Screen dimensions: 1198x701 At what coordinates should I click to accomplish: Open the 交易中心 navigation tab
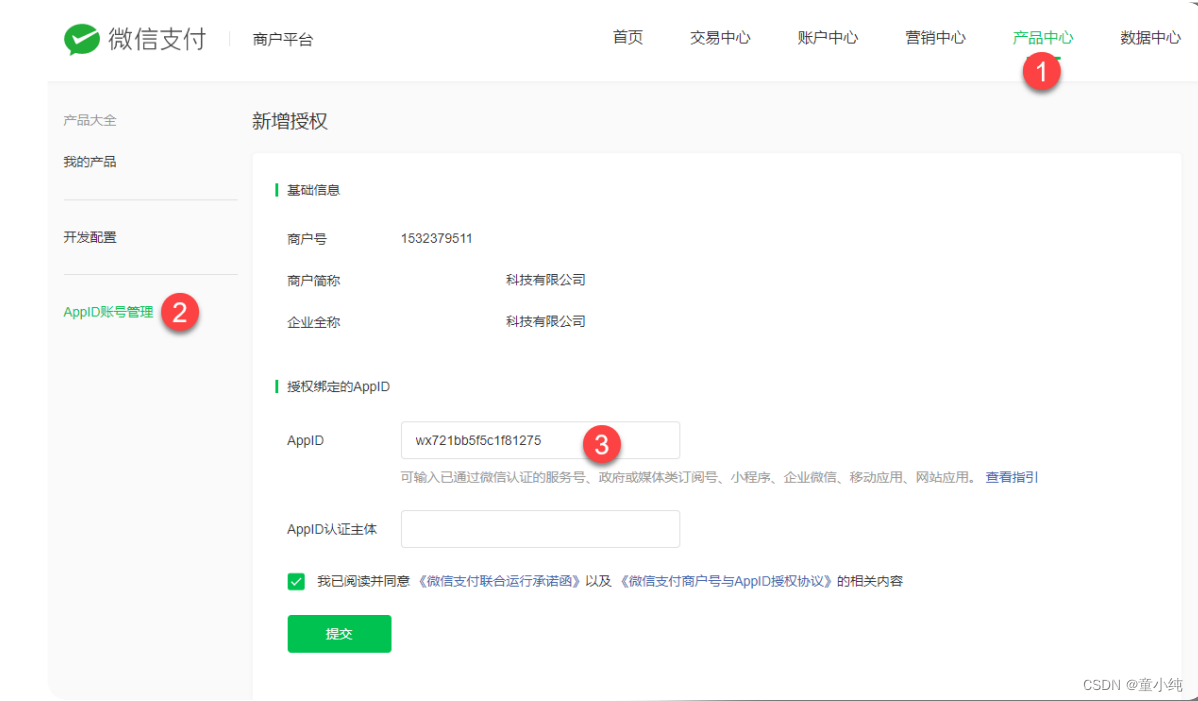click(x=720, y=37)
